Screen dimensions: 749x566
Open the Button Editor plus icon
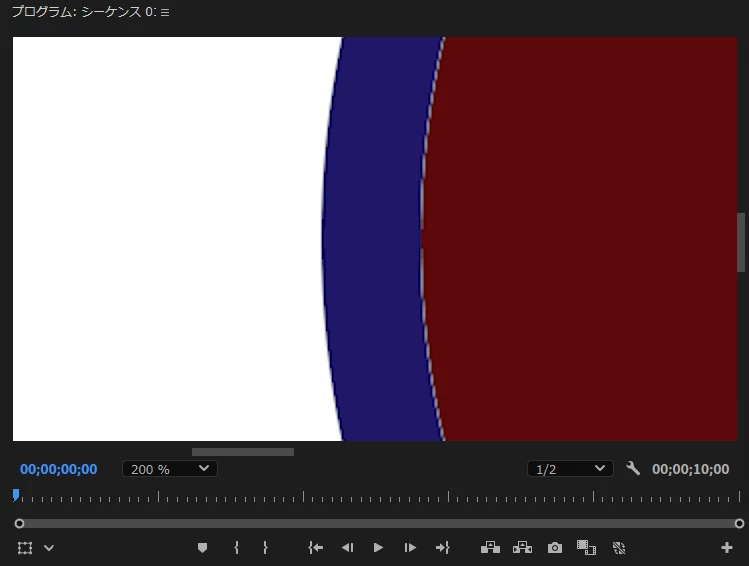click(x=727, y=548)
